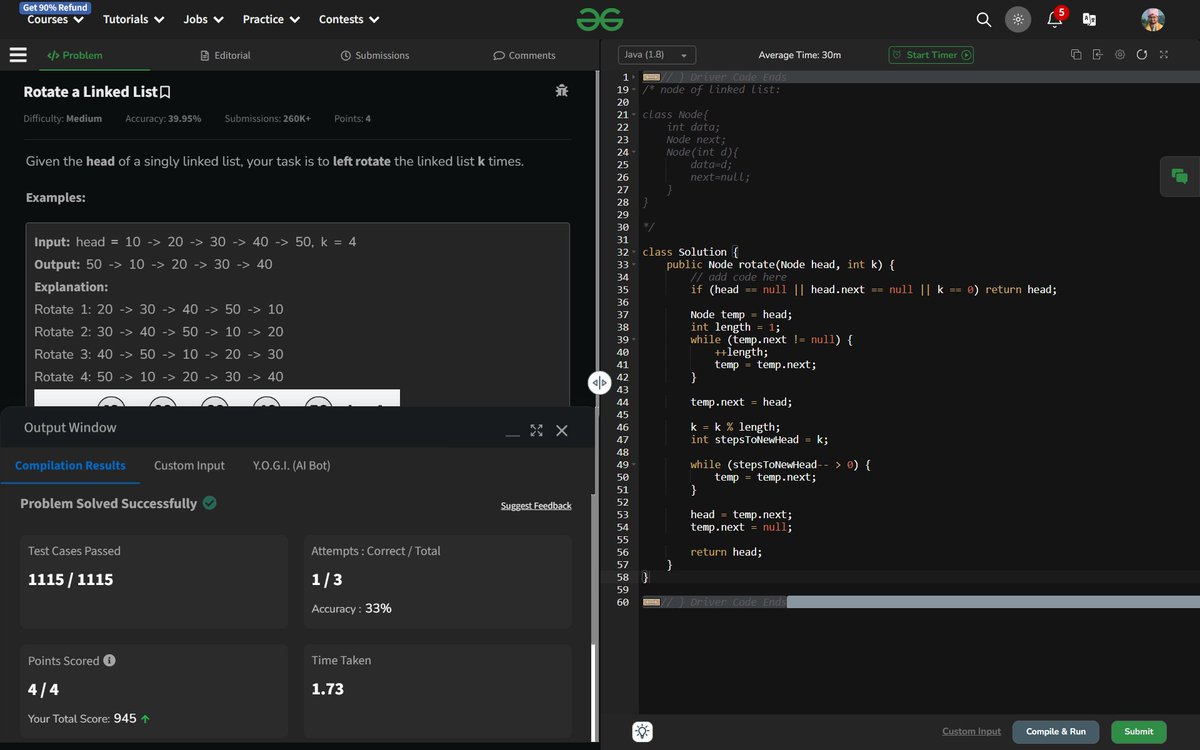Click 'Test Cases Passed' 1115 / 1115 value
This screenshot has height=750, width=1200.
[x=71, y=580]
